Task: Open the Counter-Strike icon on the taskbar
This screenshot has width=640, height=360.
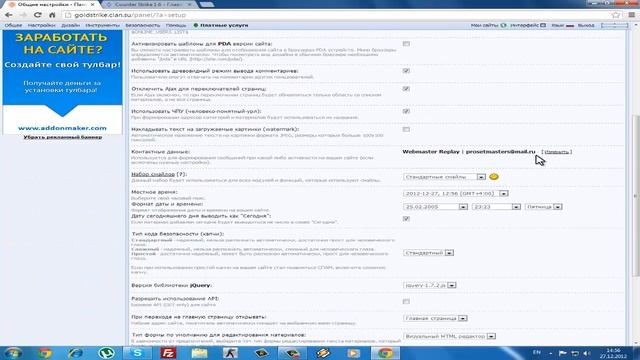Action: [x=230, y=353]
